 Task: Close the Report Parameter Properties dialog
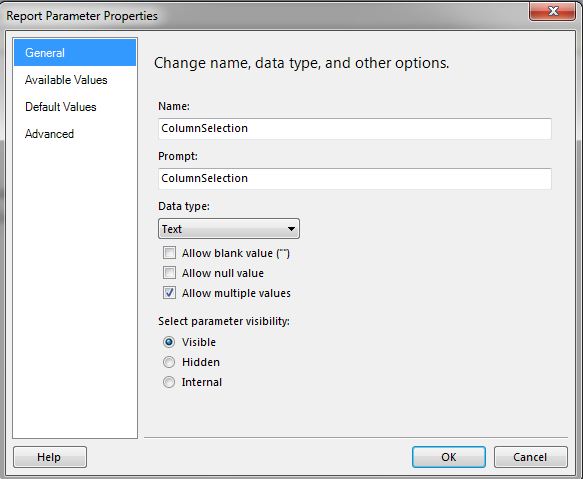[x=553, y=11]
